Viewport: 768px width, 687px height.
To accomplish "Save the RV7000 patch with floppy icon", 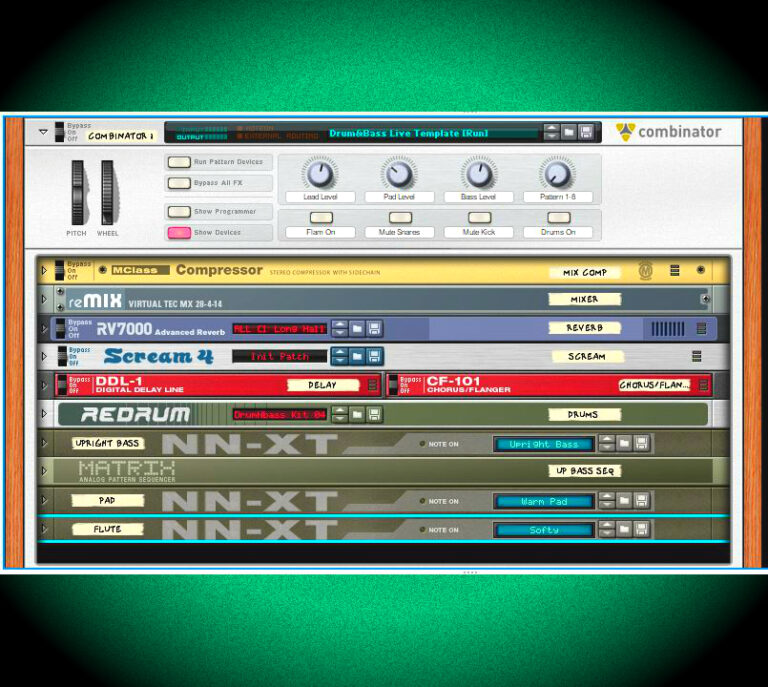I will pyautogui.click(x=374, y=329).
